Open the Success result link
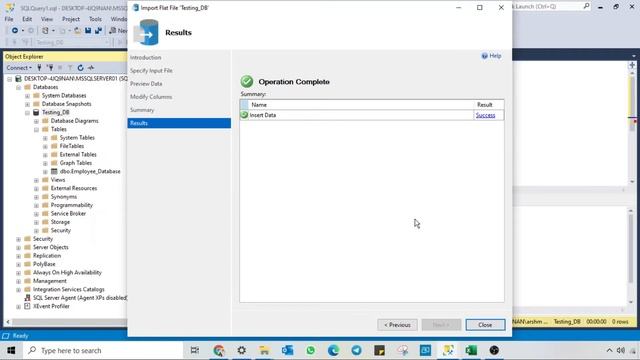Viewport: 640px width, 360px height. pos(485,116)
